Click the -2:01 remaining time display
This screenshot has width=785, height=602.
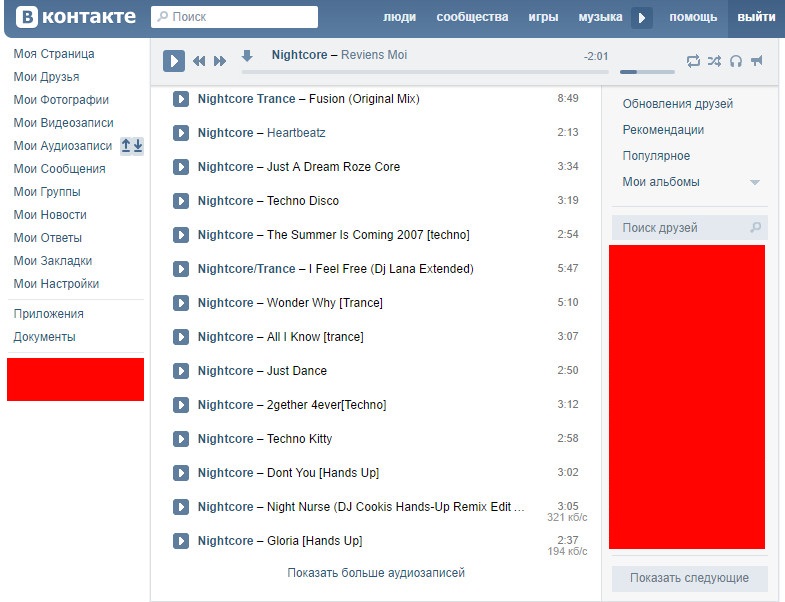596,57
